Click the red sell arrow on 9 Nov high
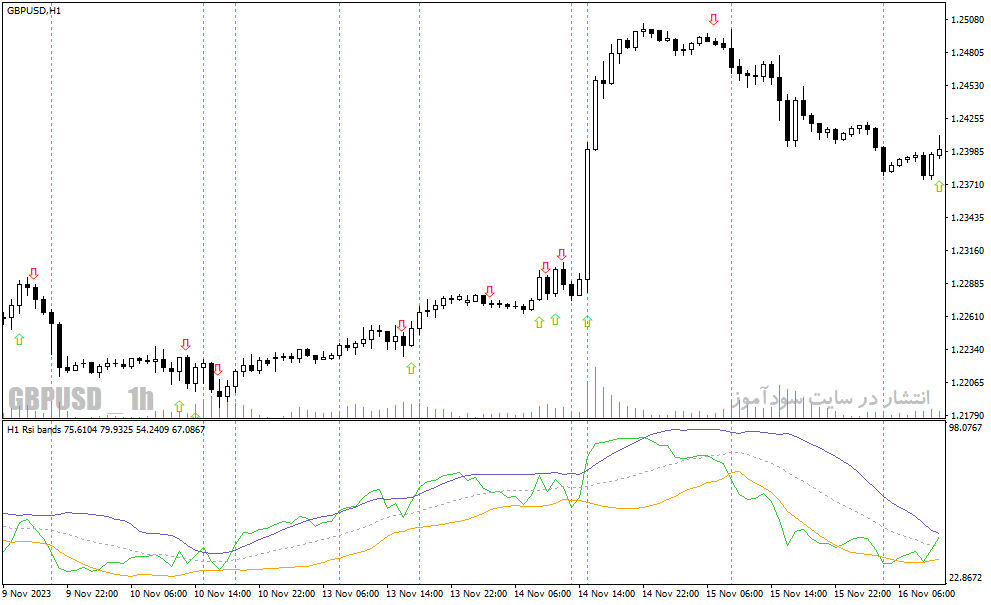Viewport: 991px width, 605px height. (33, 274)
